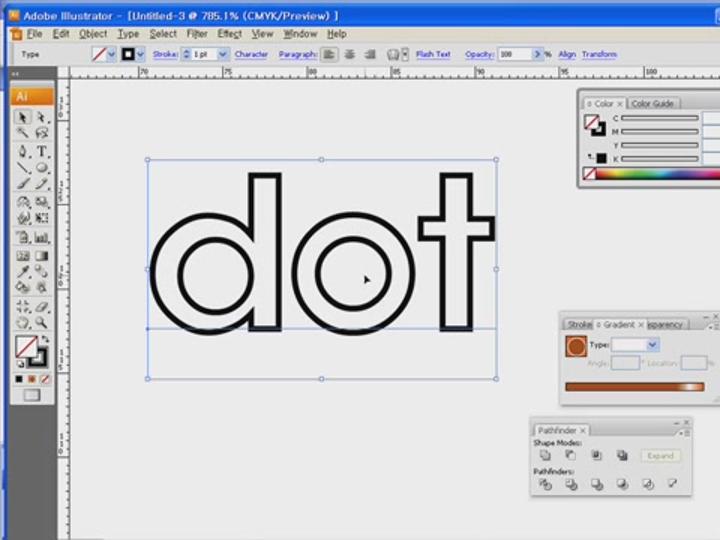Open the Window menu
The width and height of the screenshot is (720, 540).
(300, 34)
